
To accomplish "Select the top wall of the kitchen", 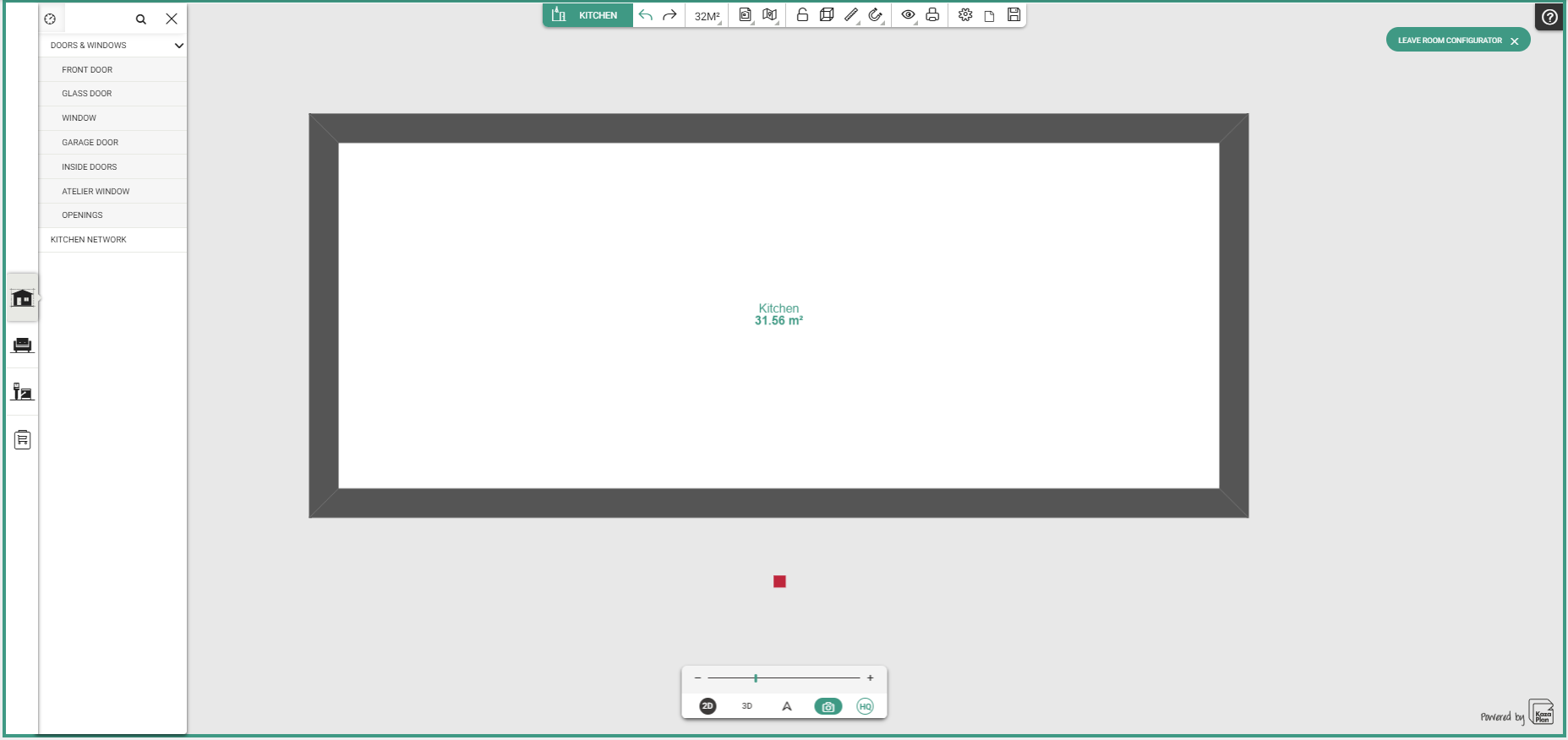I will 779,128.
